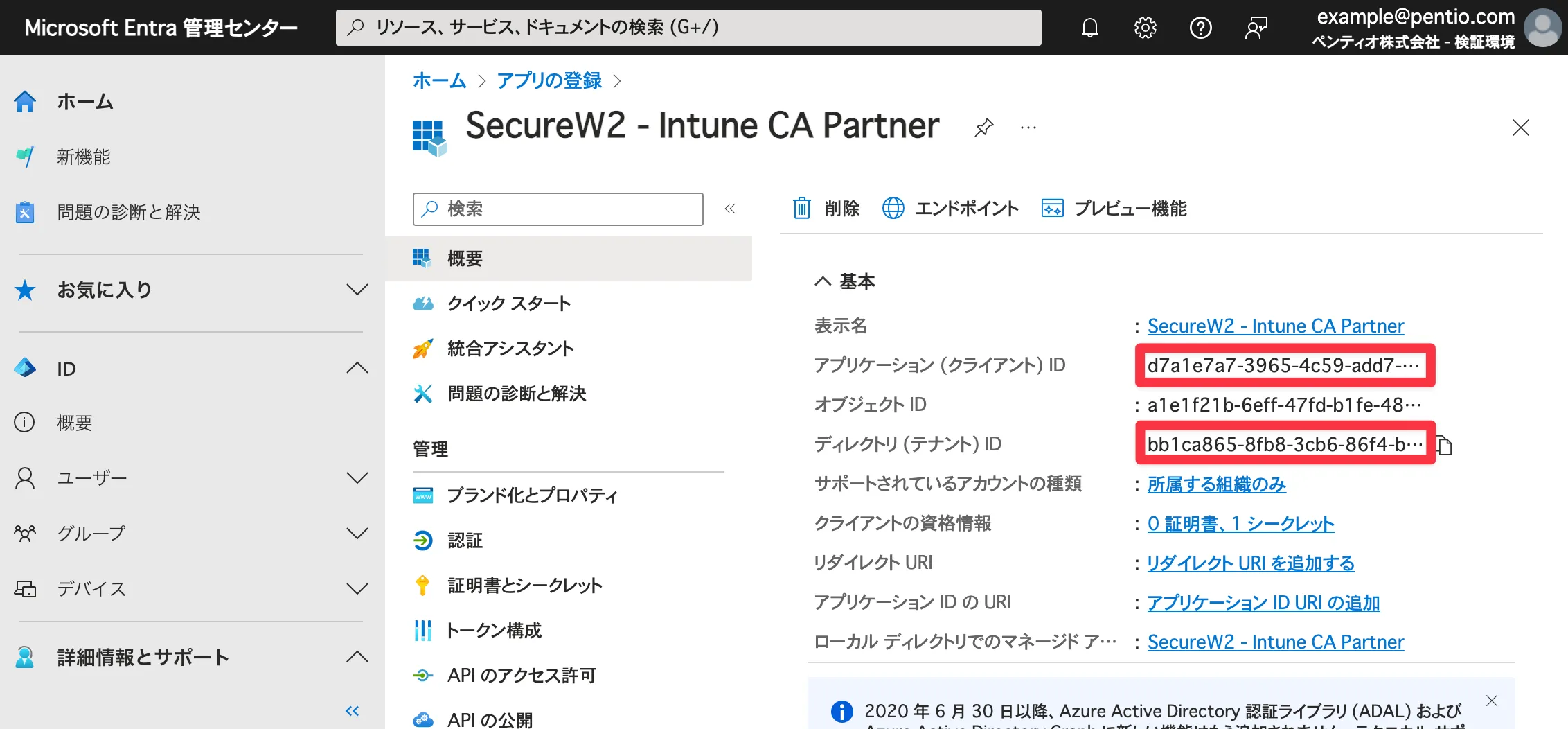Open プレビュー機能 from the toolbar

(1114, 209)
